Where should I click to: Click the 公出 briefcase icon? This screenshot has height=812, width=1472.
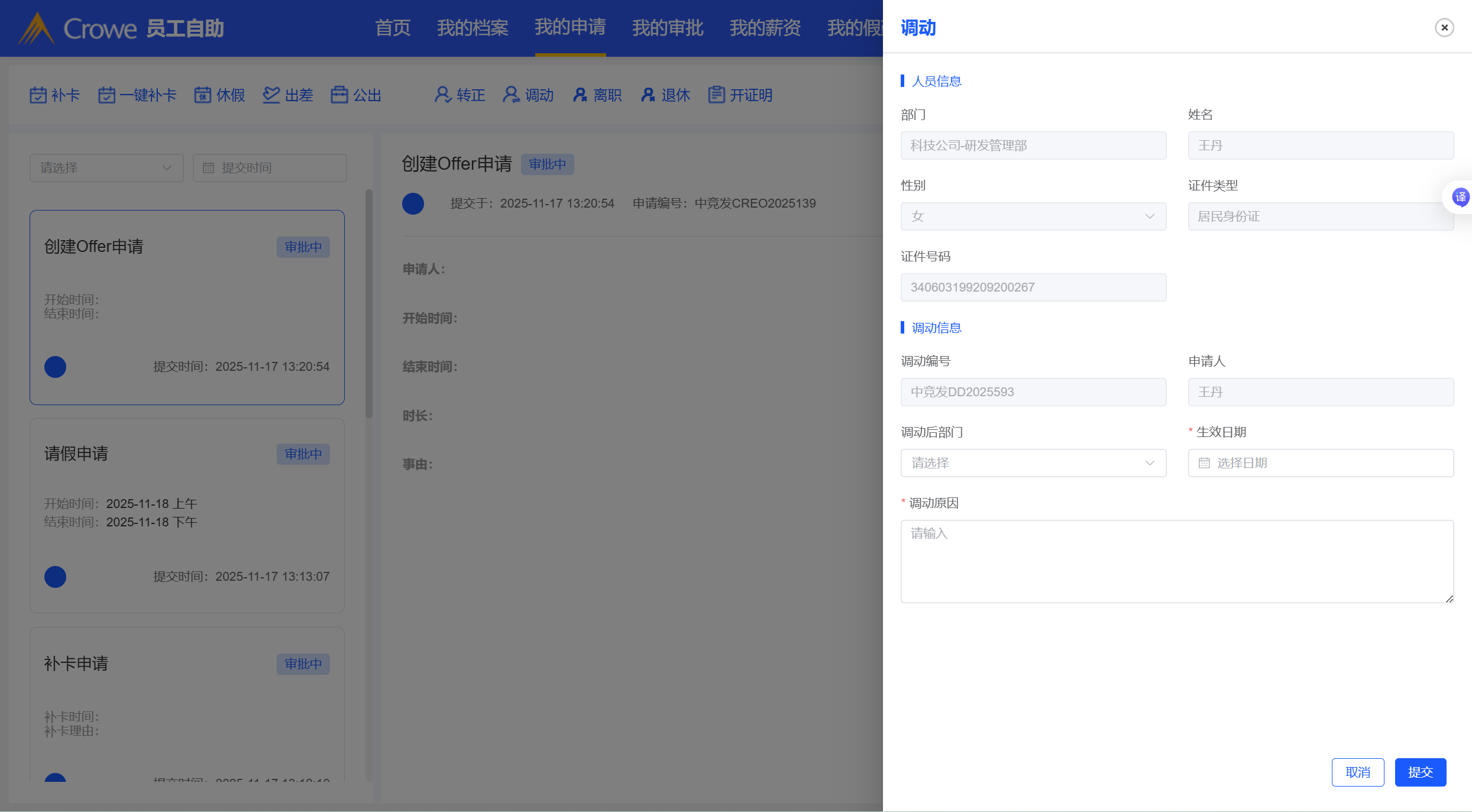(x=339, y=95)
